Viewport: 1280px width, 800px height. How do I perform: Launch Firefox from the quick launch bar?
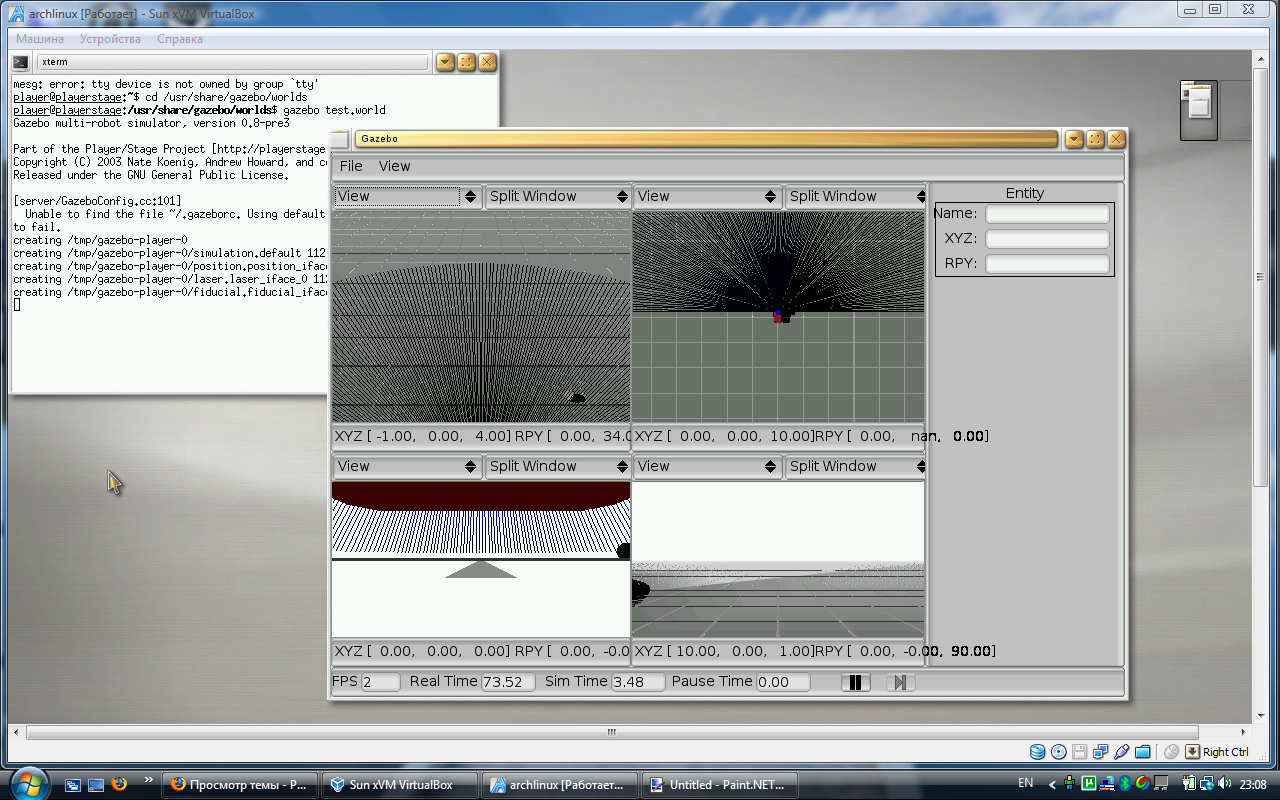pyautogui.click(x=119, y=785)
